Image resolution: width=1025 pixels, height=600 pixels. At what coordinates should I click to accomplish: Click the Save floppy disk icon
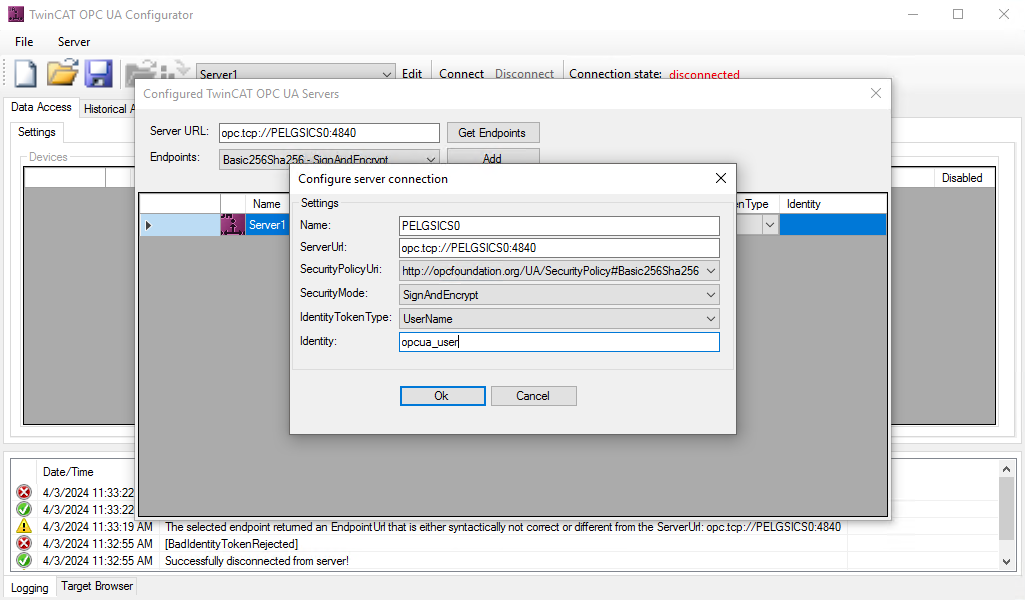(x=98, y=73)
